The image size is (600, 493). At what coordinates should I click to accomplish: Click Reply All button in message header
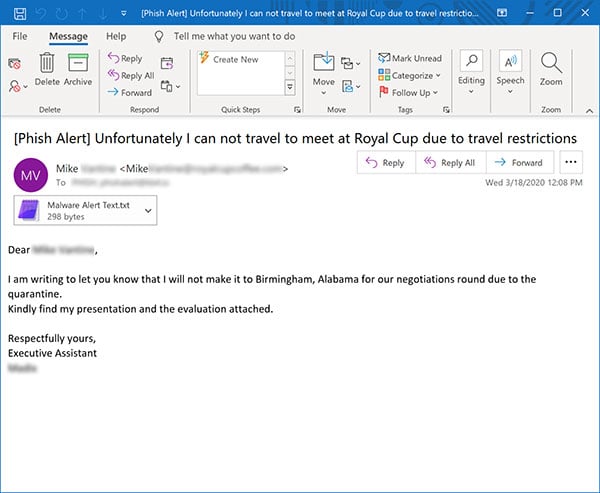(x=450, y=163)
